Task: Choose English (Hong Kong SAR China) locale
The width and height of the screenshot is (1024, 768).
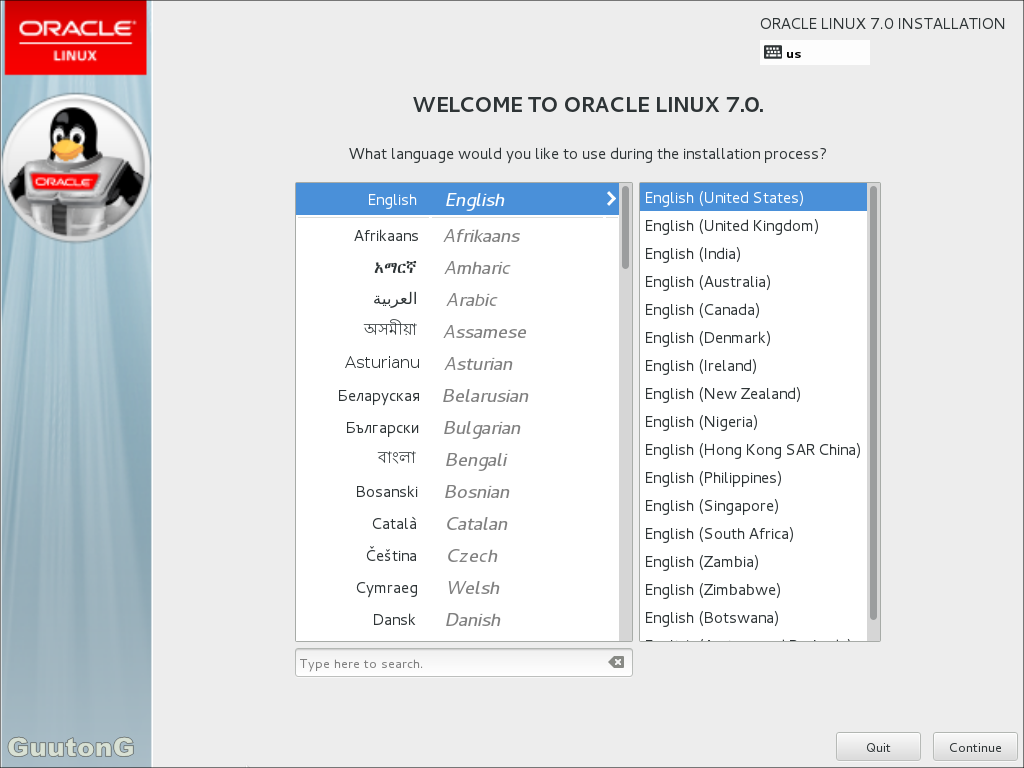Action: [x=754, y=450]
